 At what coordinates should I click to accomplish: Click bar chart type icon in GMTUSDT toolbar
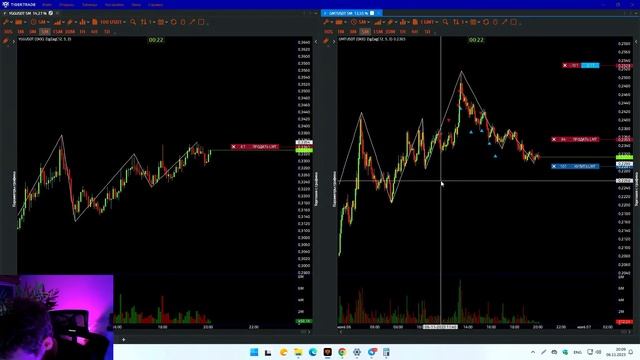pyautogui.click(x=378, y=22)
